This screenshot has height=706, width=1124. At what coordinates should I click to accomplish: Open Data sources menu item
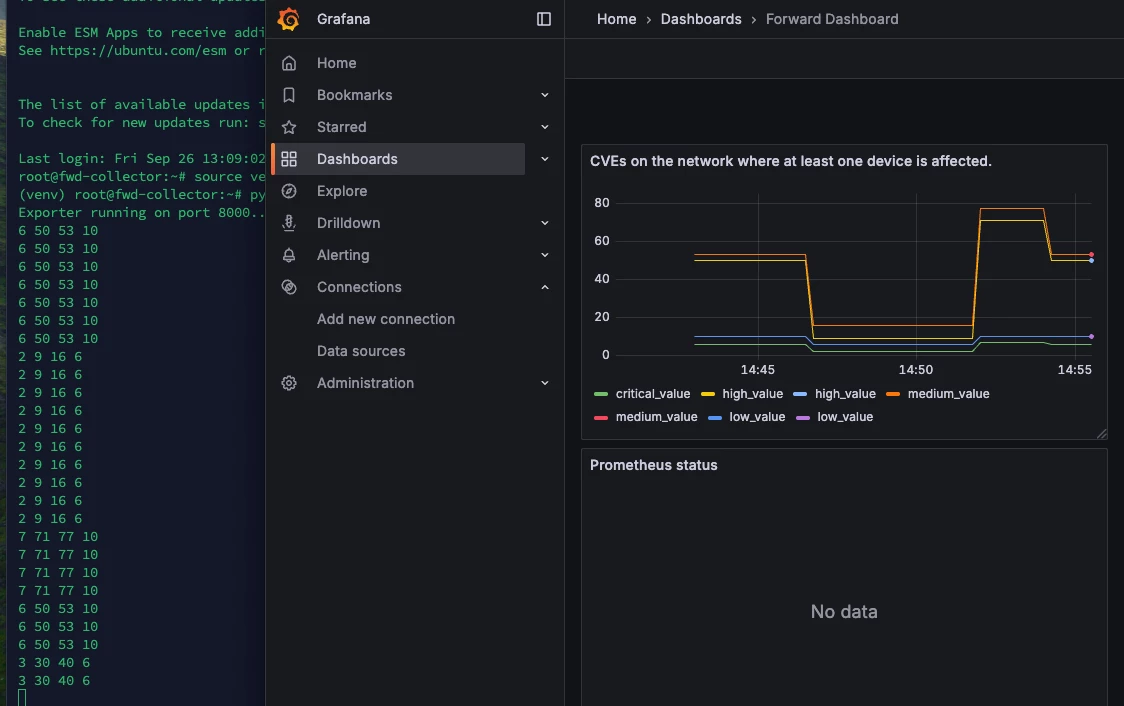tap(361, 351)
